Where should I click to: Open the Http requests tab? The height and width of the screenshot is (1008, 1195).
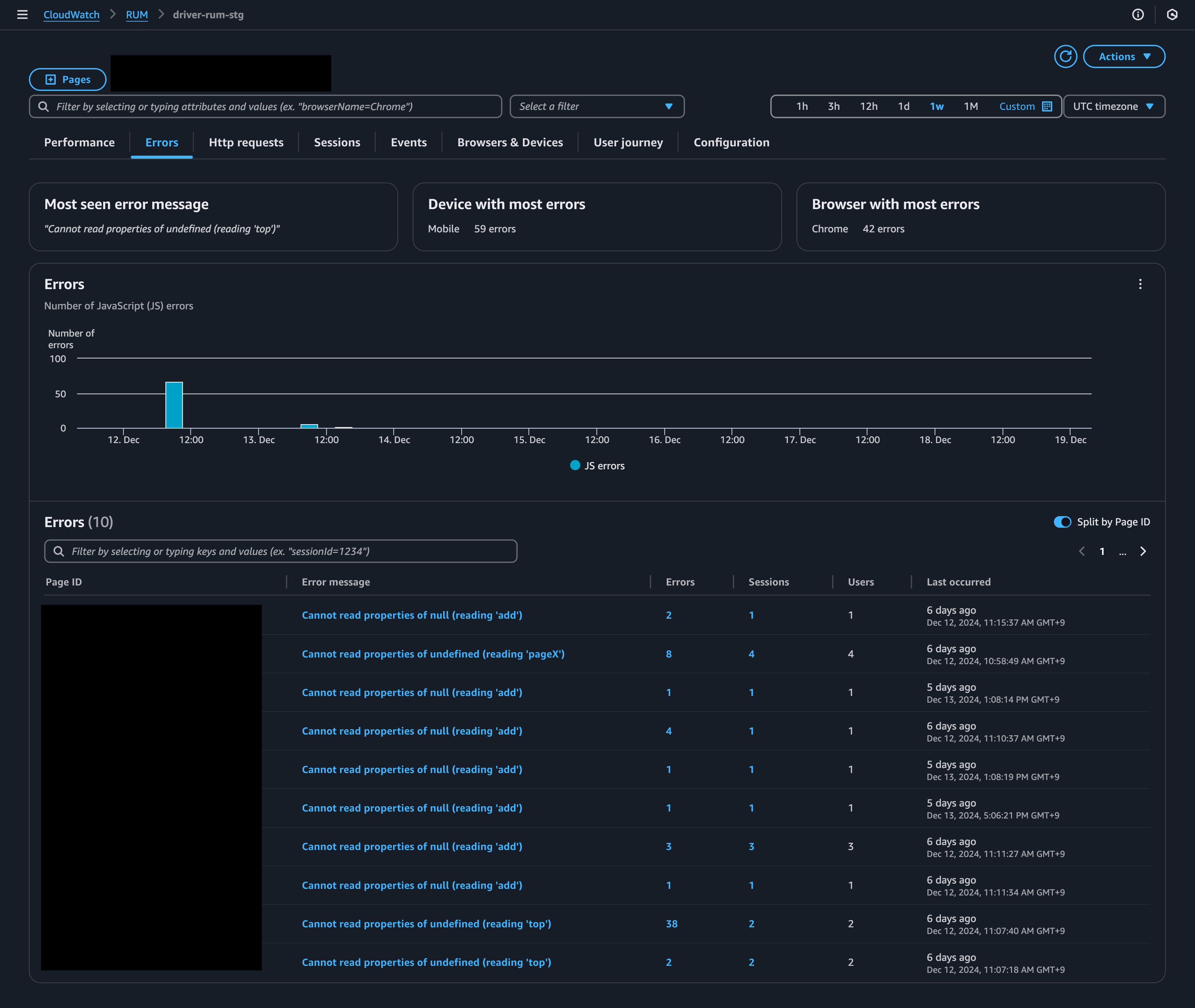click(x=246, y=142)
